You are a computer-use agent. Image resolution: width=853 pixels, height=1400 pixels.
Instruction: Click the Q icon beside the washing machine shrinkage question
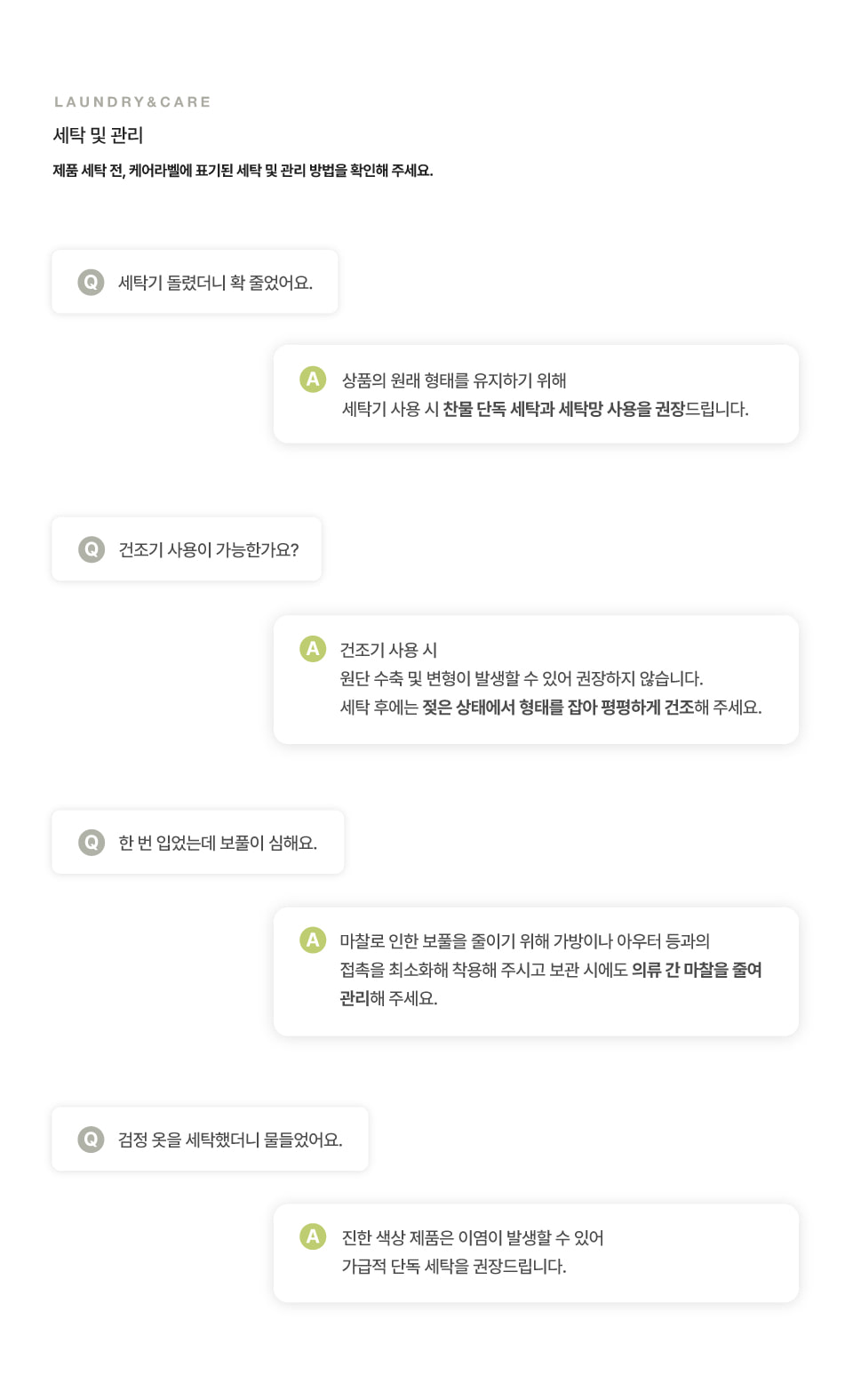point(91,283)
